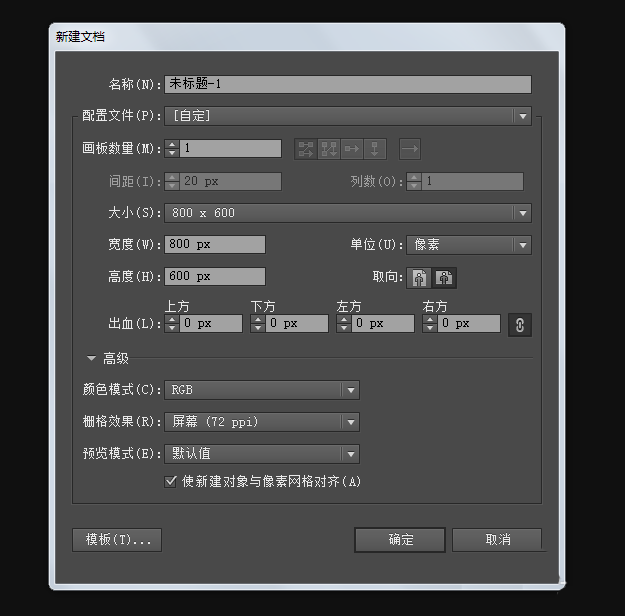Adjust the 右方 right bleed stepper
The image size is (625, 616).
pos(430,323)
